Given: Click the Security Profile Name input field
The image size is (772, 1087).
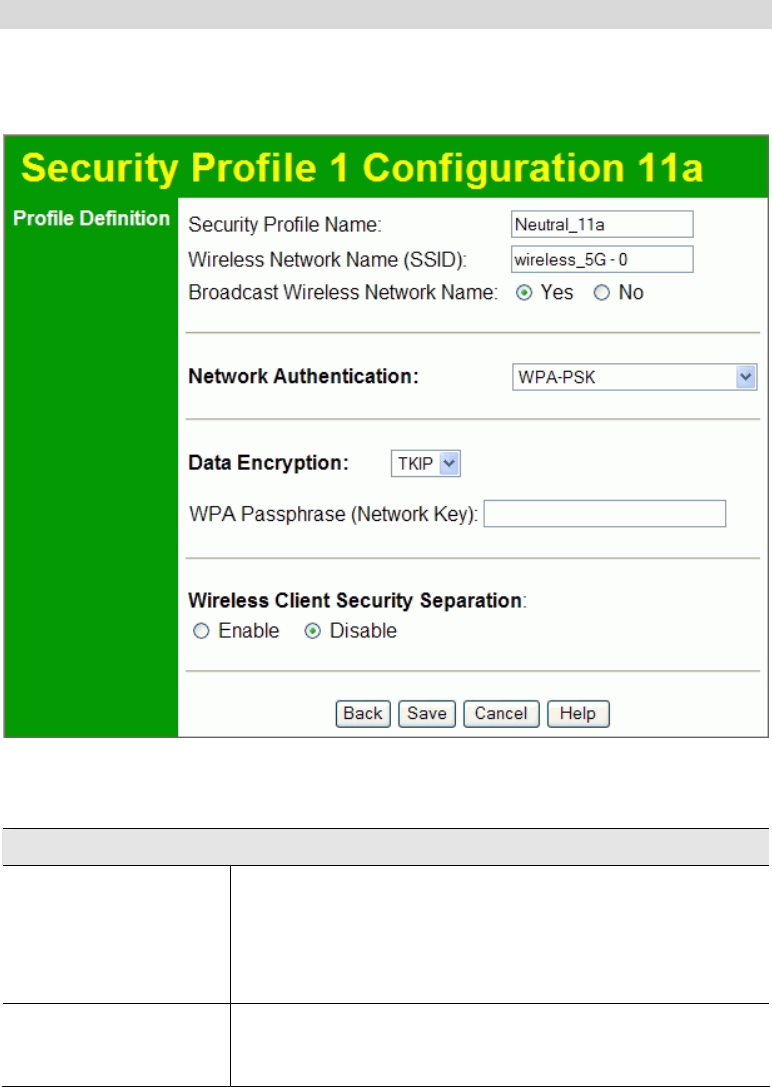Looking at the screenshot, I should coord(601,224).
